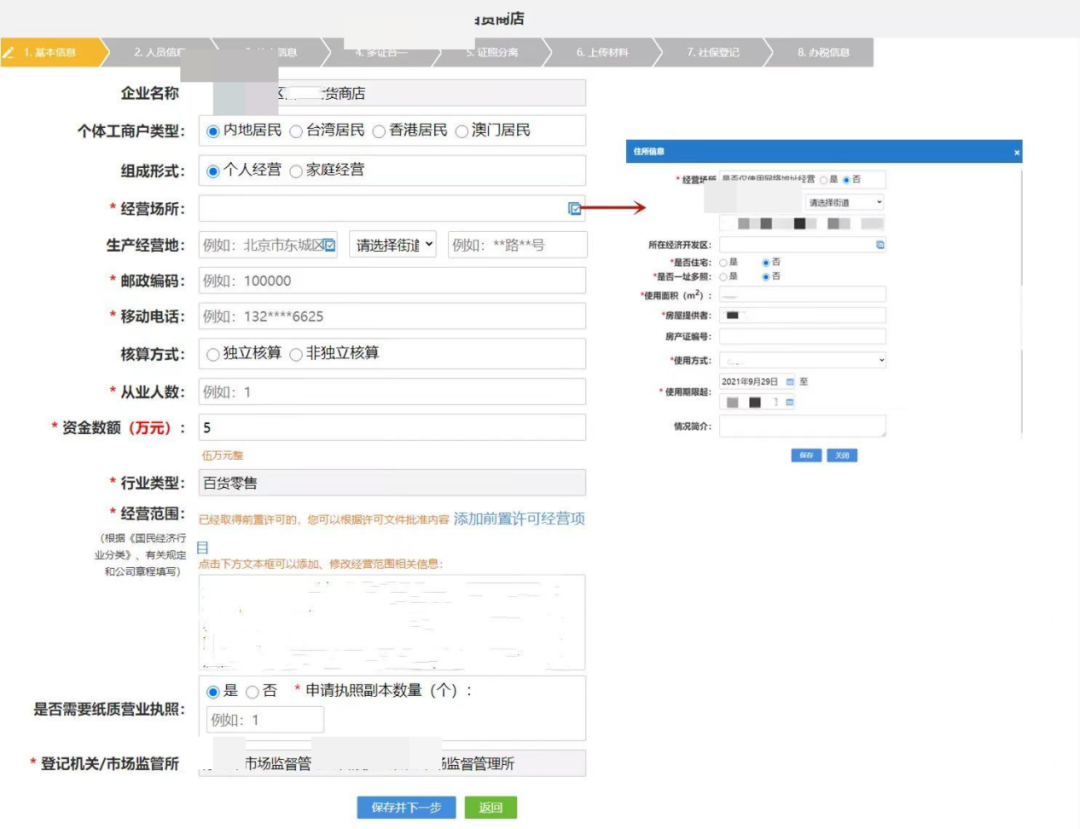Select the 家庭经营 radio option
Image resolution: width=1080 pixels, height=829 pixels.
[x=295, y=169]
